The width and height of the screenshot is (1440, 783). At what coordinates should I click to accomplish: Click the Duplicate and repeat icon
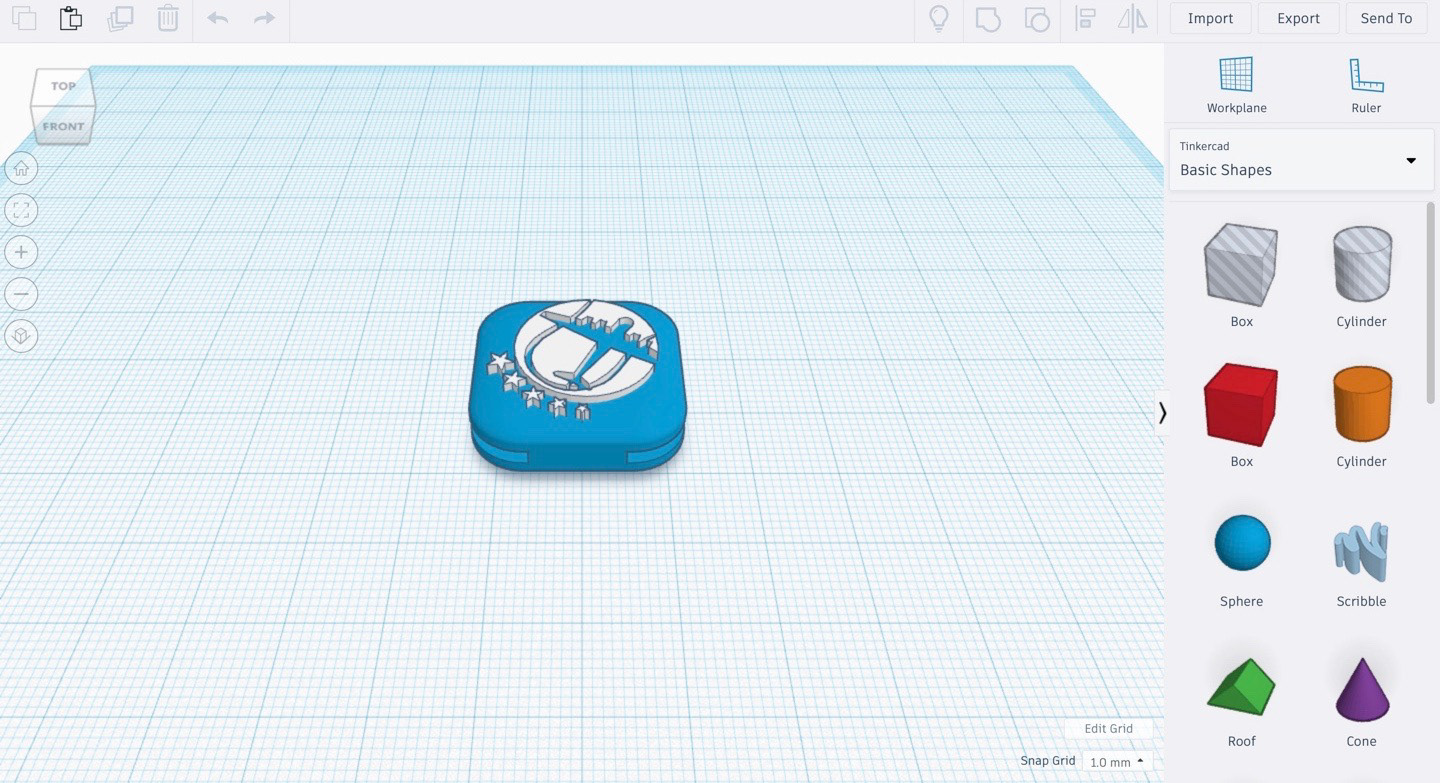pyautogui.click(x=120, y=18)
